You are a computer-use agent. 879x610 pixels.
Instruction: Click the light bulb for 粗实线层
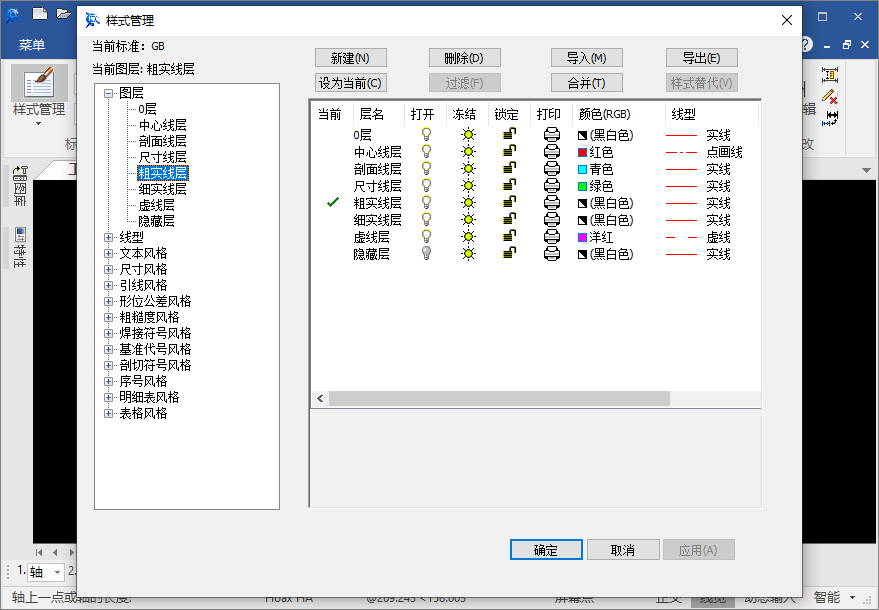click(x=427, y=202)
